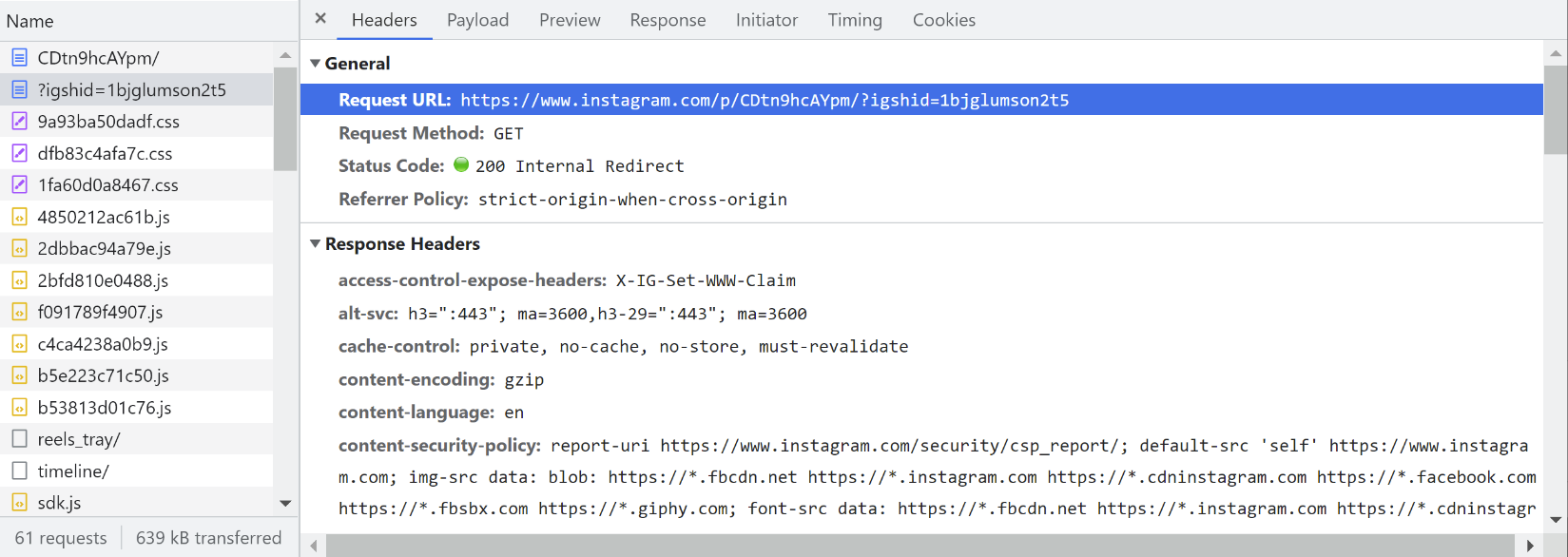Select the Response tab

tap(668, 19)
